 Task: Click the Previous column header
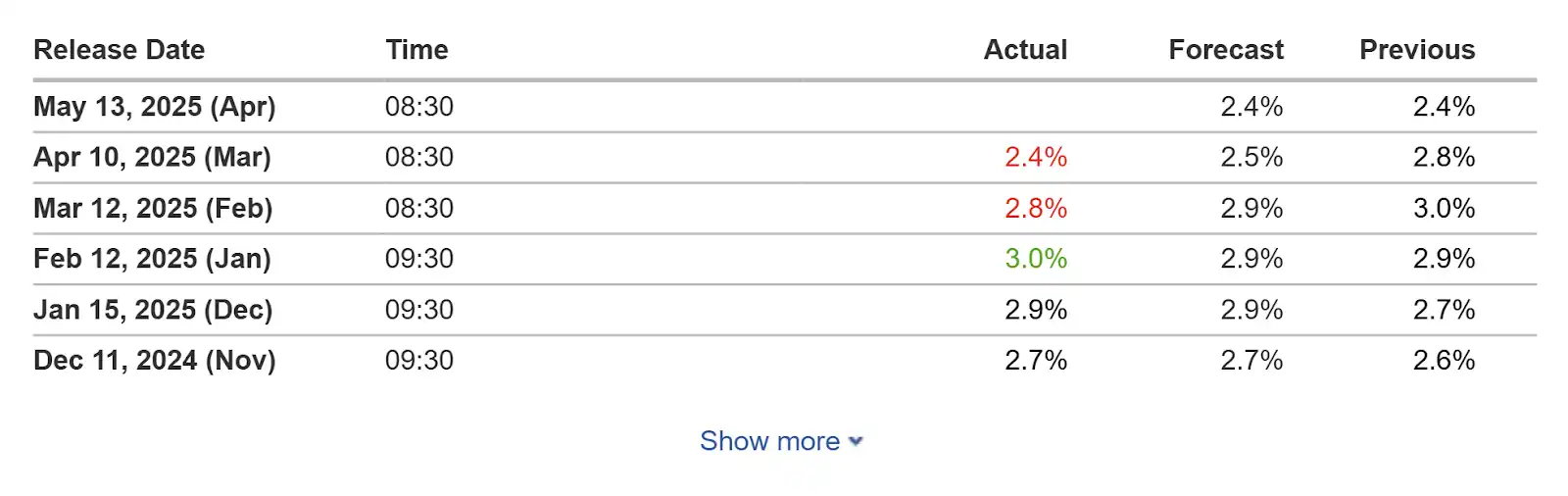click(1416, 50)
